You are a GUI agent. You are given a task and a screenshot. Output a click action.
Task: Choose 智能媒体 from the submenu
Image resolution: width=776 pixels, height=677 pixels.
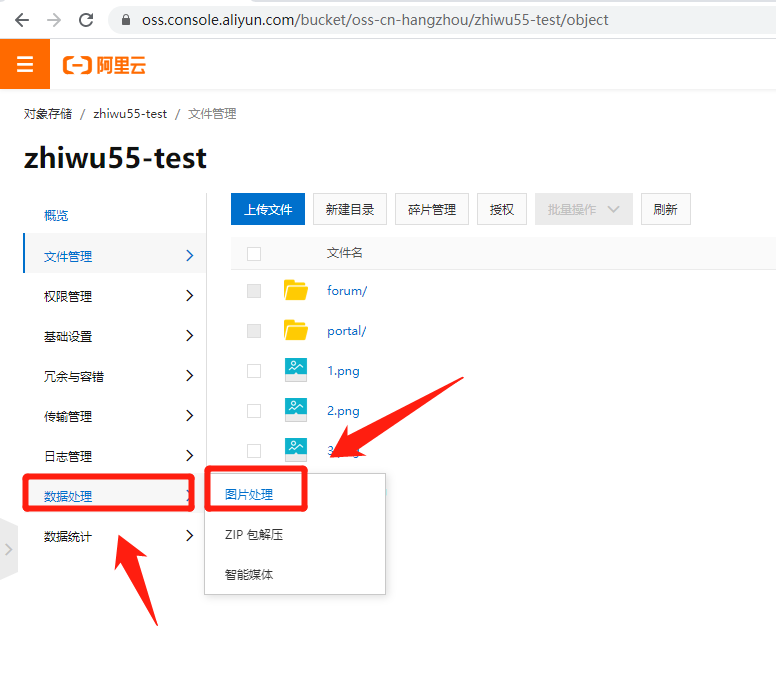click(x=249, y=575)
